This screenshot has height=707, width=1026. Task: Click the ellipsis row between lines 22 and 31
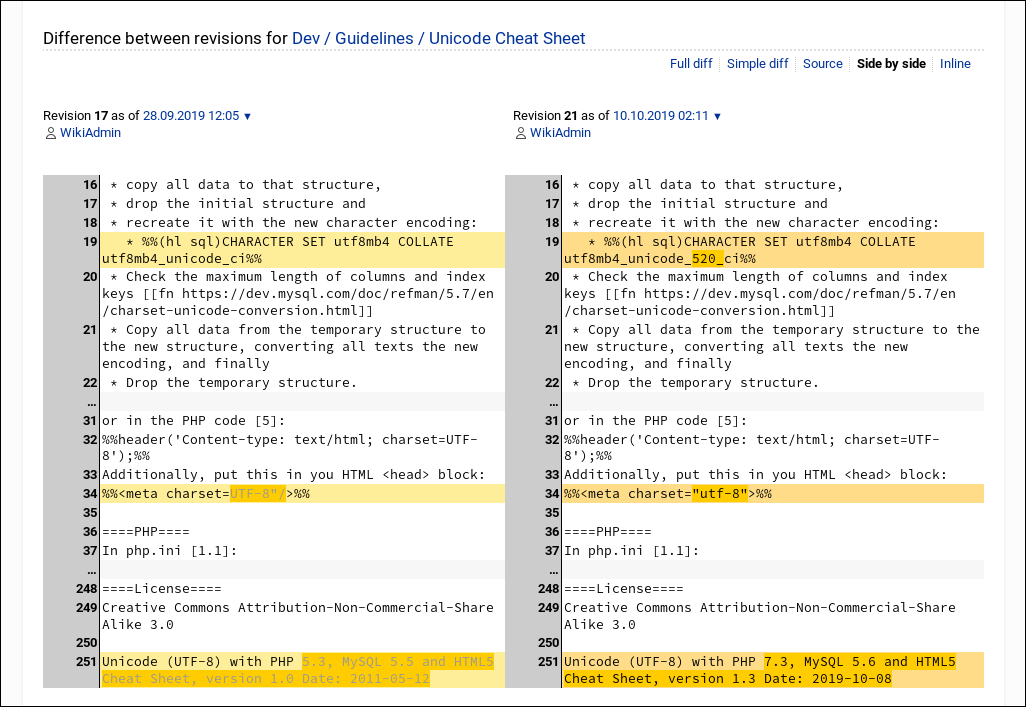click(91, 401)
